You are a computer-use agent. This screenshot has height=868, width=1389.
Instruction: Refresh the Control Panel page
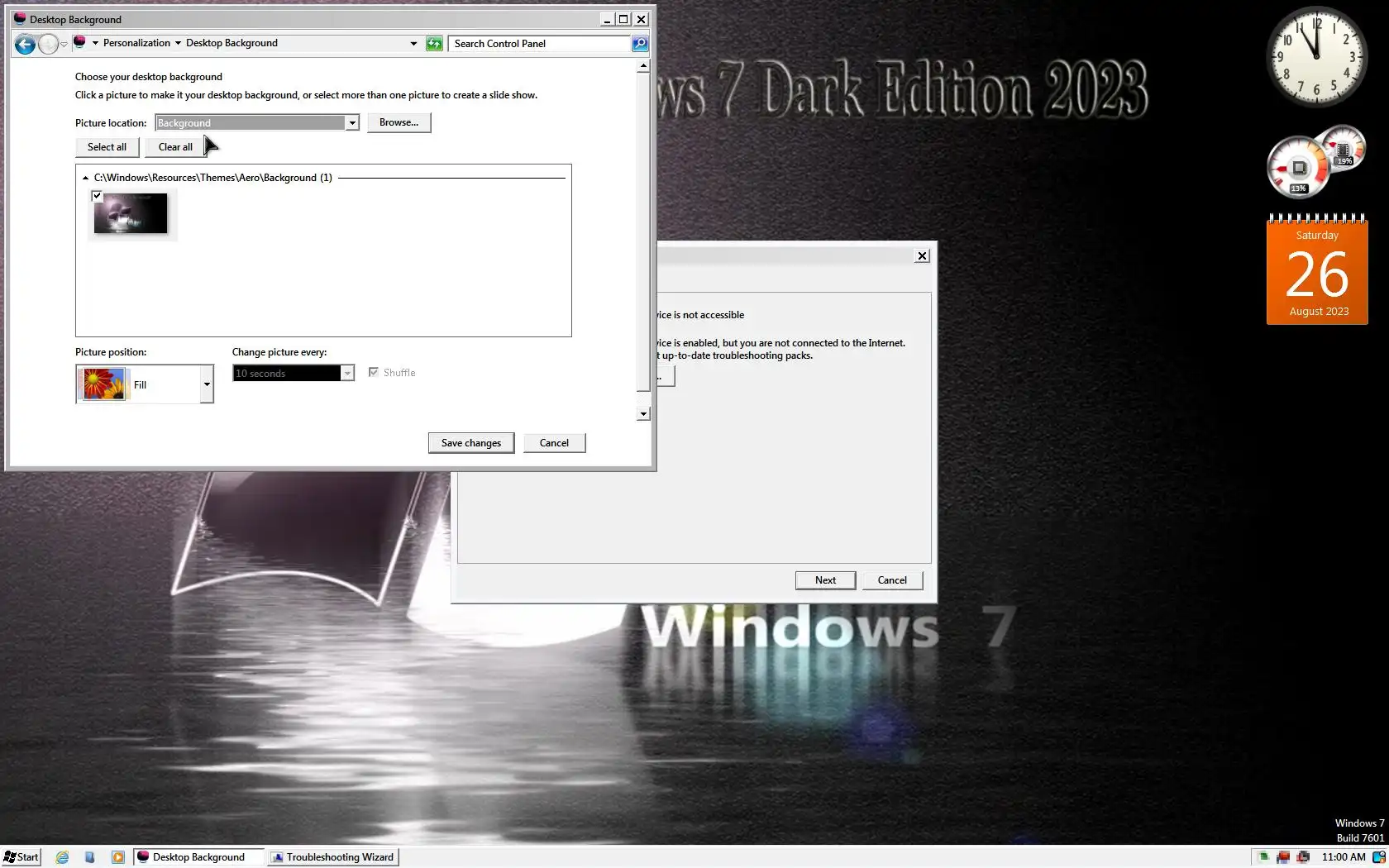(434, 44)
